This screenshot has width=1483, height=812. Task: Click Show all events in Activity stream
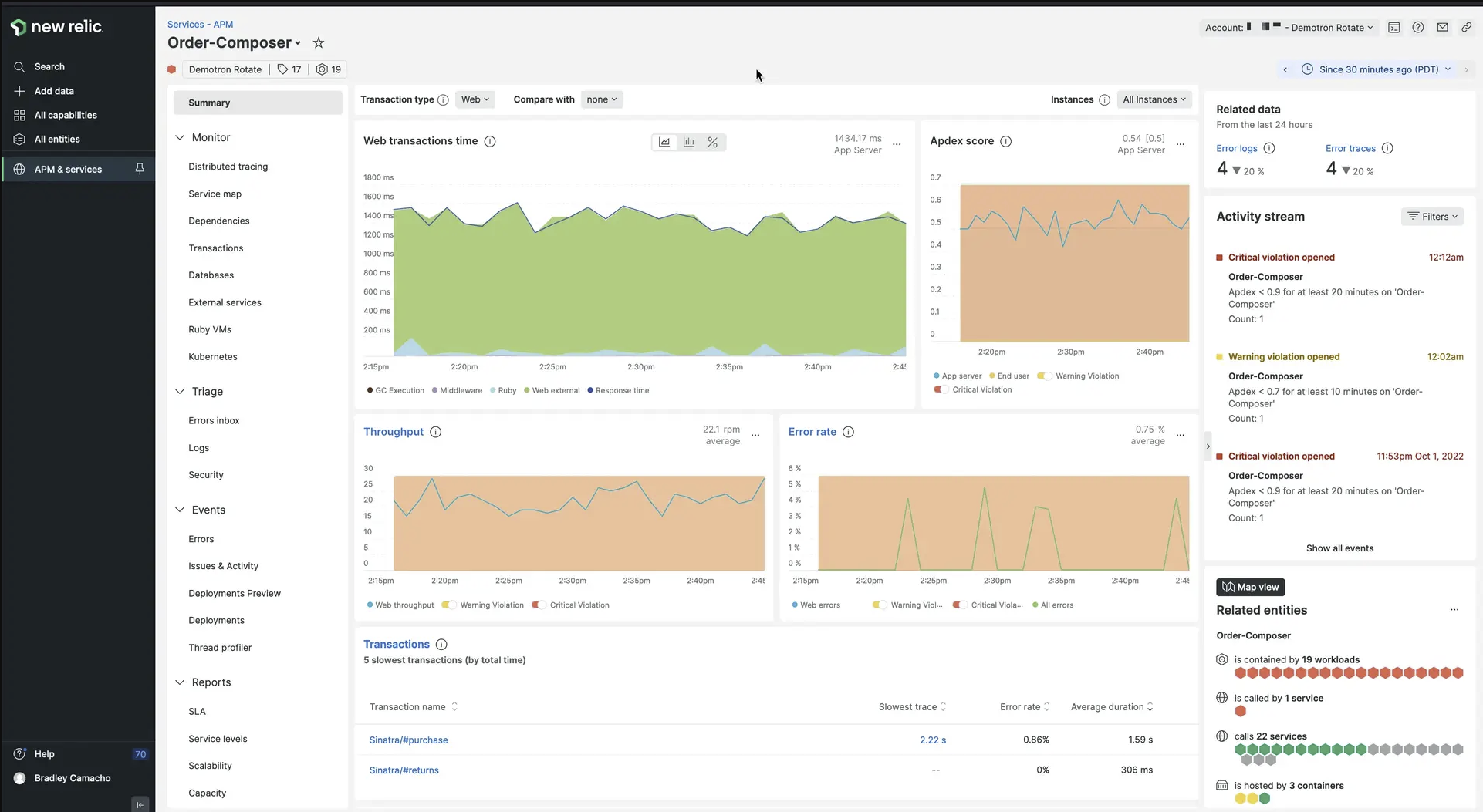coord(1339,548)
